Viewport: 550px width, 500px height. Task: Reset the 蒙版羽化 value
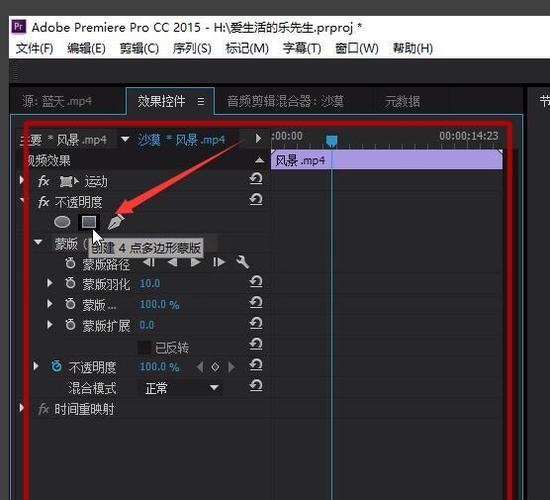256,281
